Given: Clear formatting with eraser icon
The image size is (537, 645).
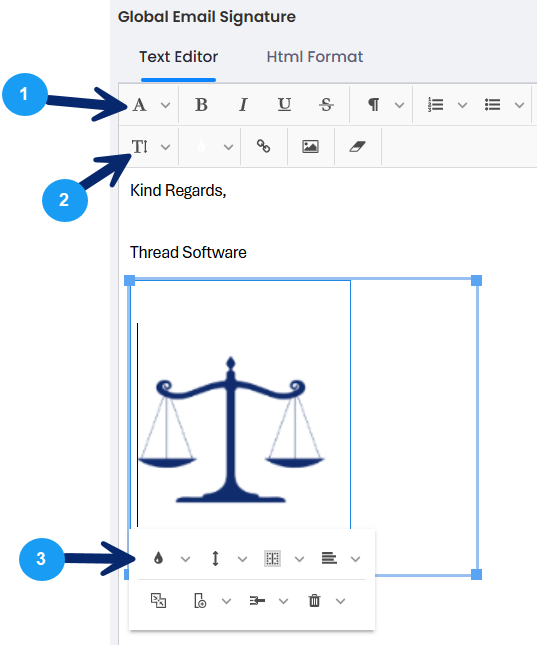Looking at the screenshot, I should click(357, 146).
